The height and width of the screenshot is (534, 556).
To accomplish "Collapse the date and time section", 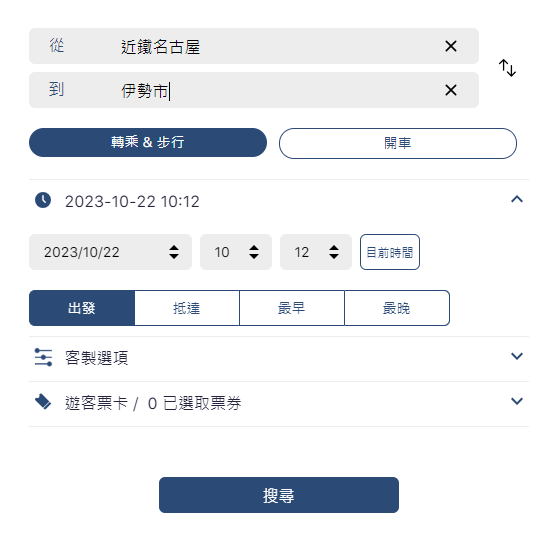I will pos(517,199).
